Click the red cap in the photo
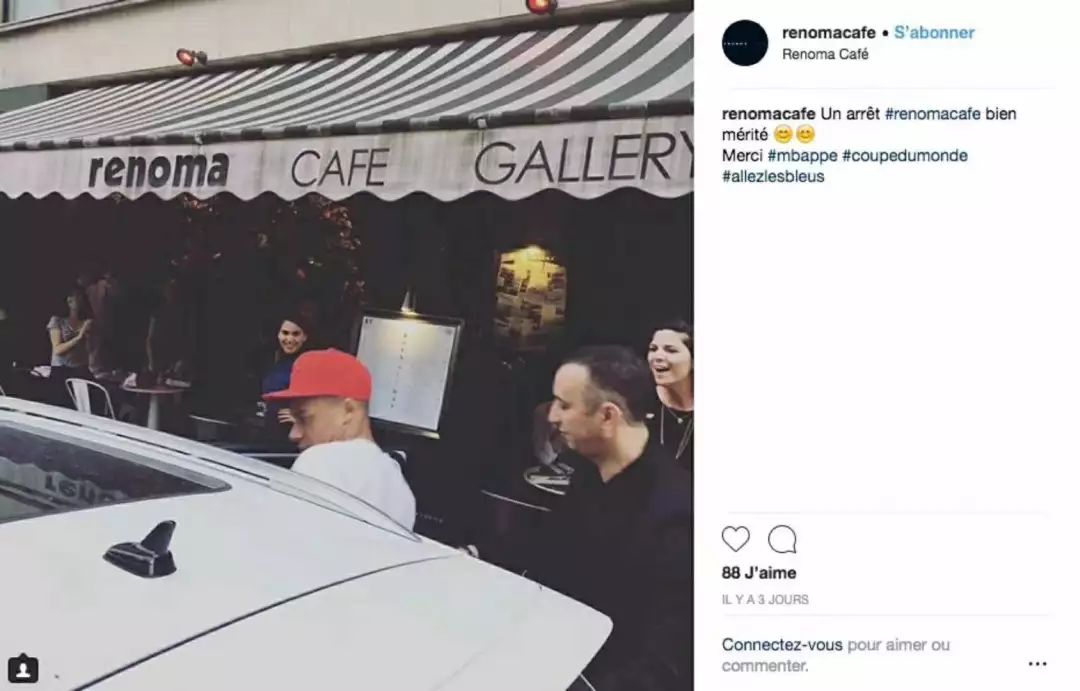1080x691 pixels. (319, 375)
